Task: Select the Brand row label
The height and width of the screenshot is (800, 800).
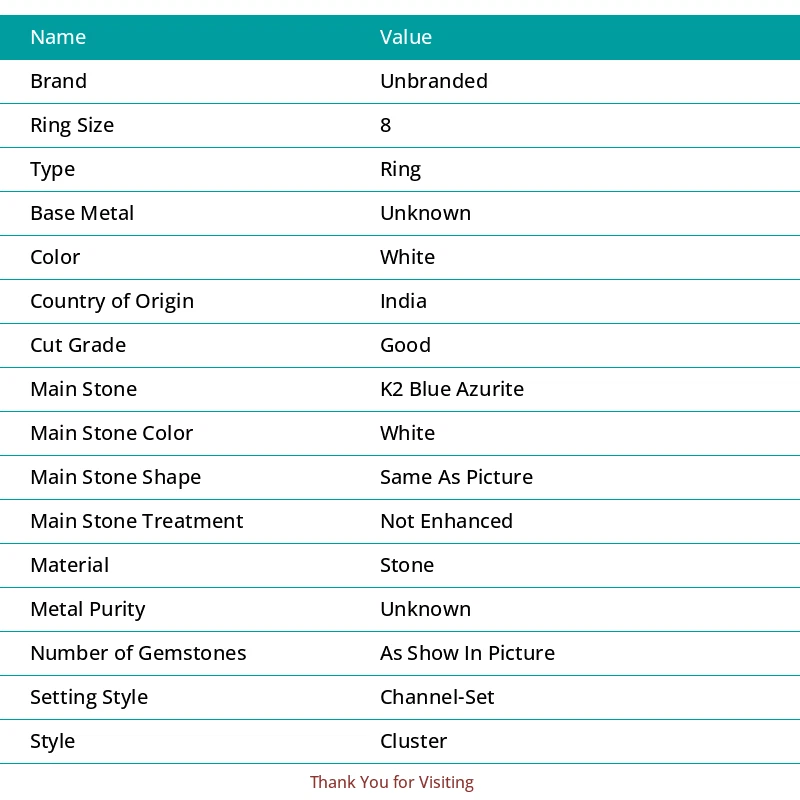Action: (58, 81)
